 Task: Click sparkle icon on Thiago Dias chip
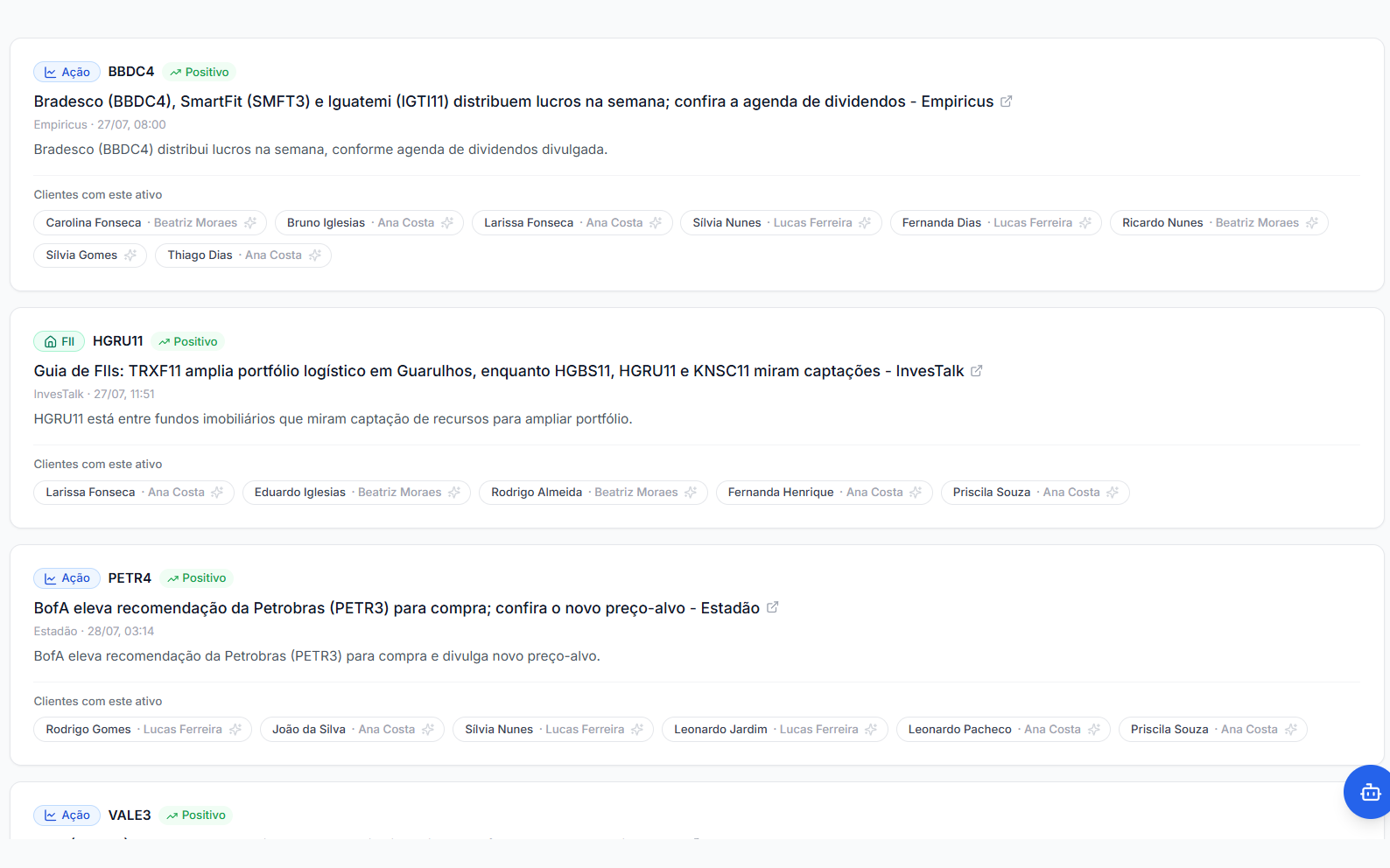(x=315, y=255)
